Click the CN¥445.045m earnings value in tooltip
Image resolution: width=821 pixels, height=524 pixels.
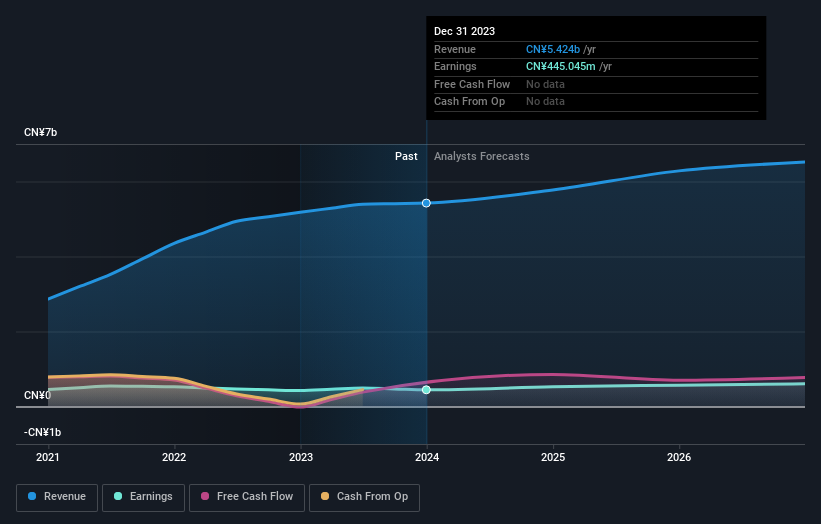pyautogui.click(x=561, y=66)
